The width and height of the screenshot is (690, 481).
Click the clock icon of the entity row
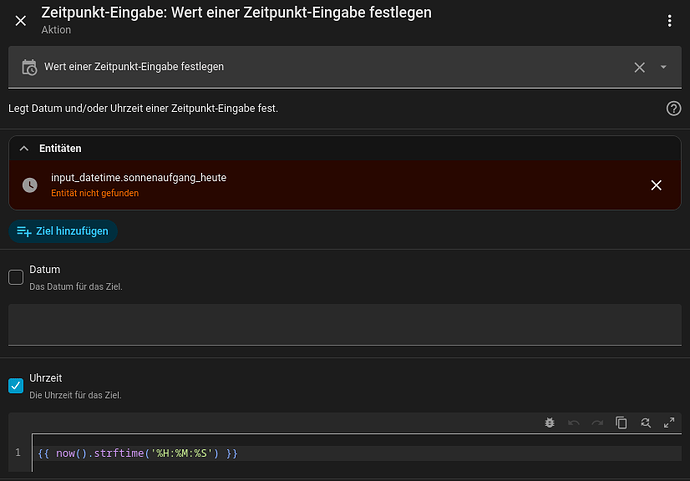coord(30,185)
